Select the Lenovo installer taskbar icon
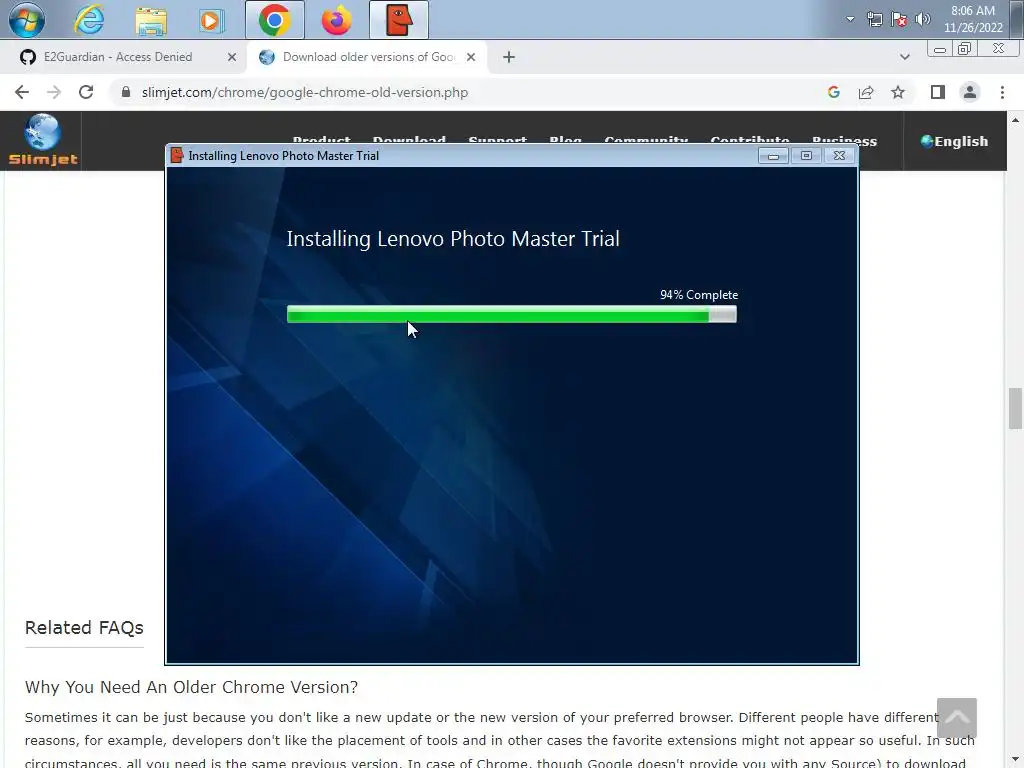Screen dimensions: 1024x768 399,20
